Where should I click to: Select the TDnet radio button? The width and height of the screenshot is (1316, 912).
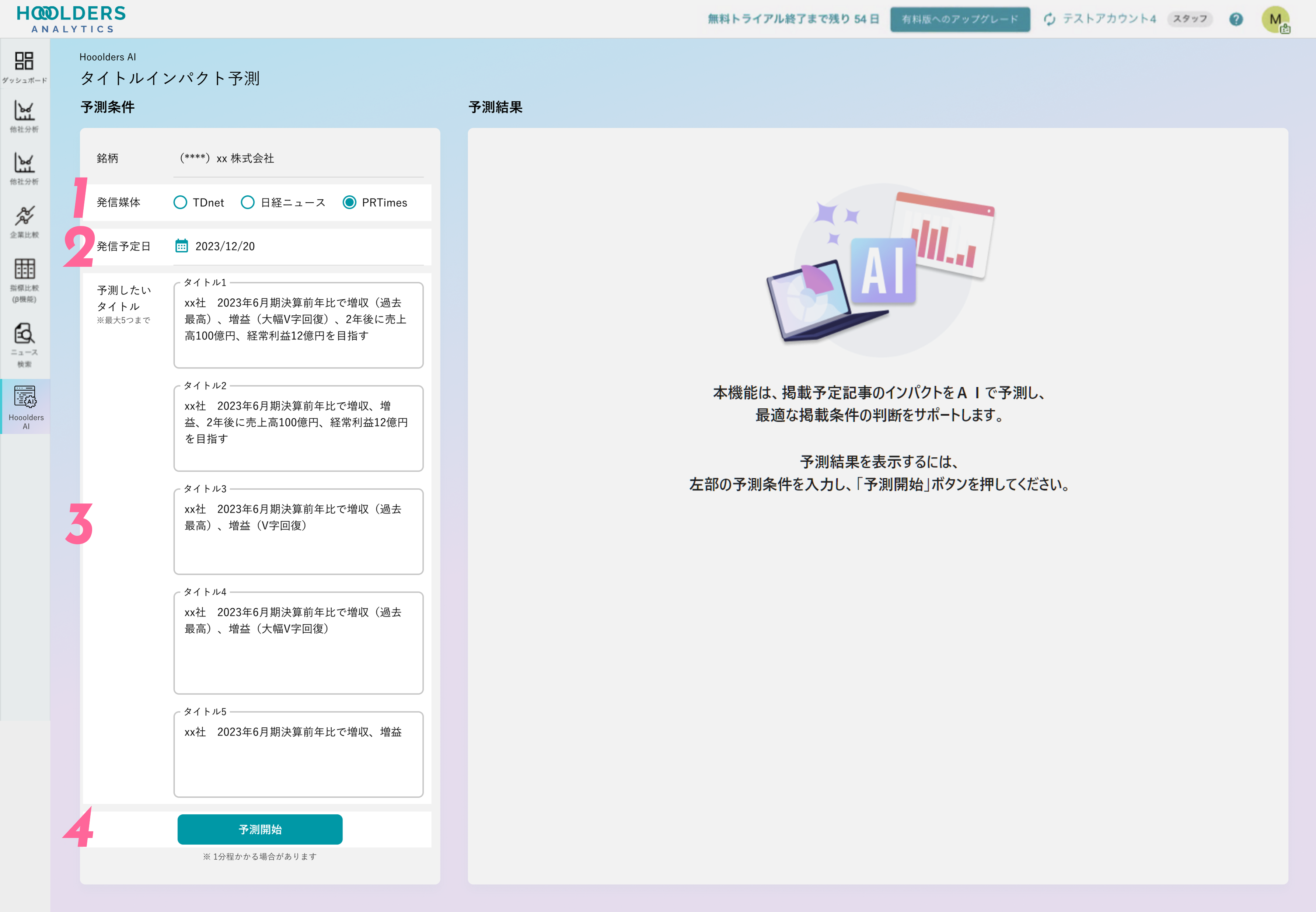point(180,202)
